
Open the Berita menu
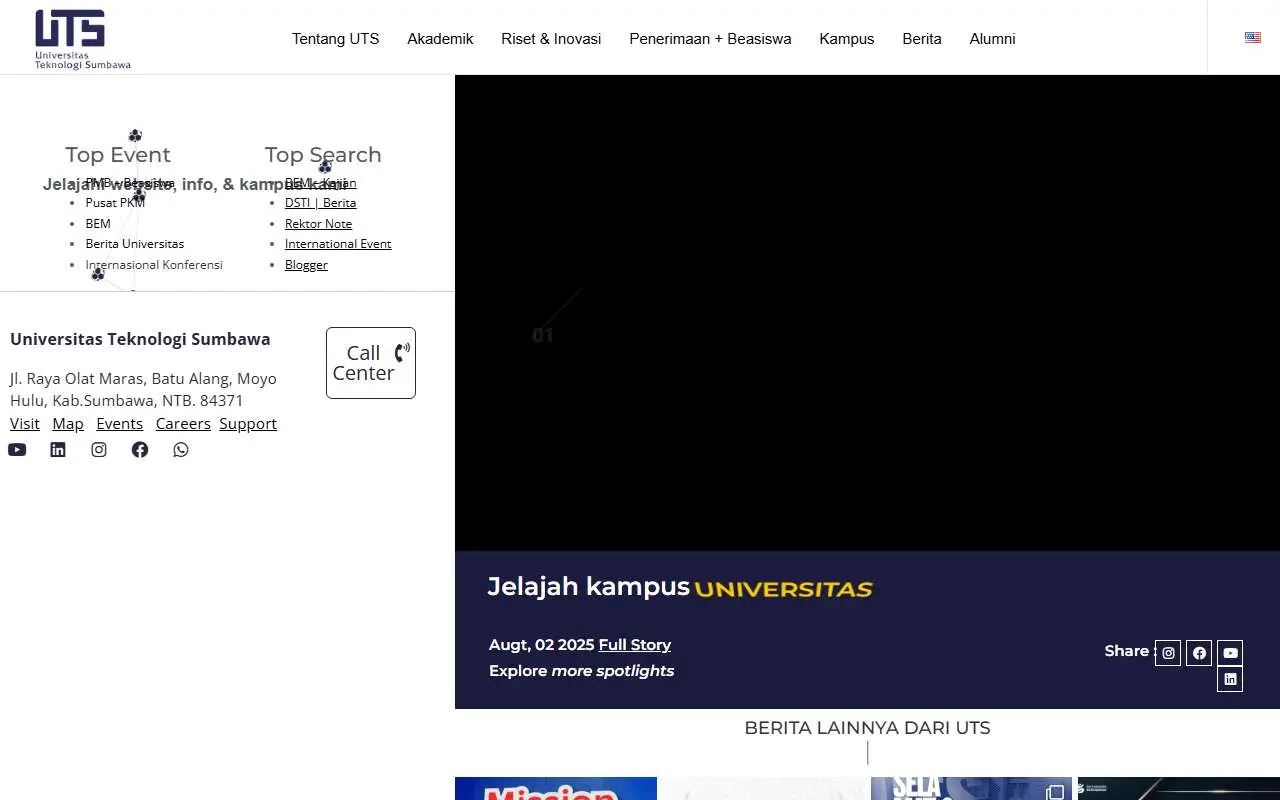(922, 39)
